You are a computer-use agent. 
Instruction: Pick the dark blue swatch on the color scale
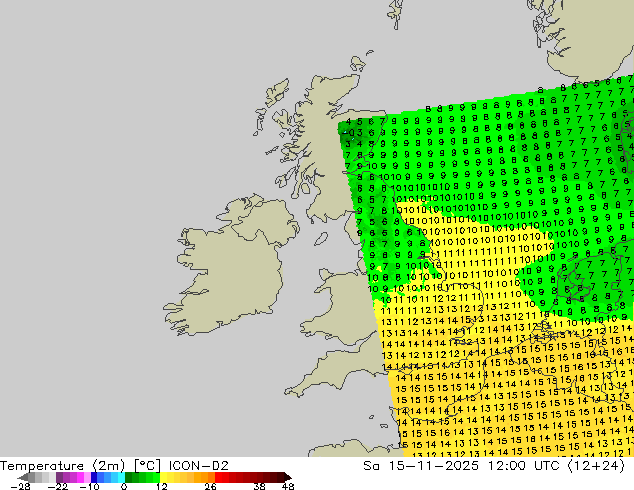point(94,477)
